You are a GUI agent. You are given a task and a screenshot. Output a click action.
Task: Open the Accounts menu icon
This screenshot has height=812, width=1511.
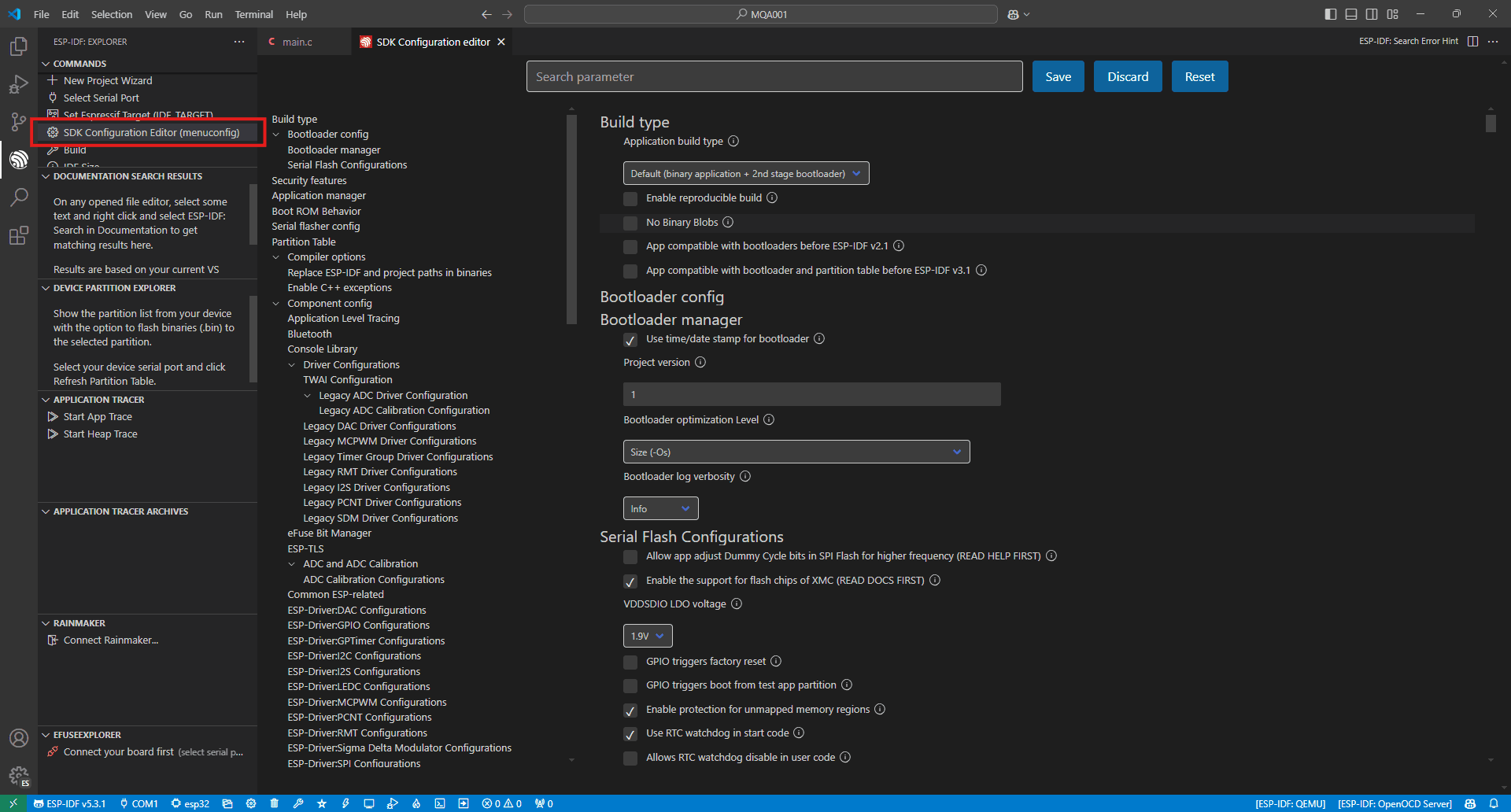pyautogui.click(x=19, y=738)
